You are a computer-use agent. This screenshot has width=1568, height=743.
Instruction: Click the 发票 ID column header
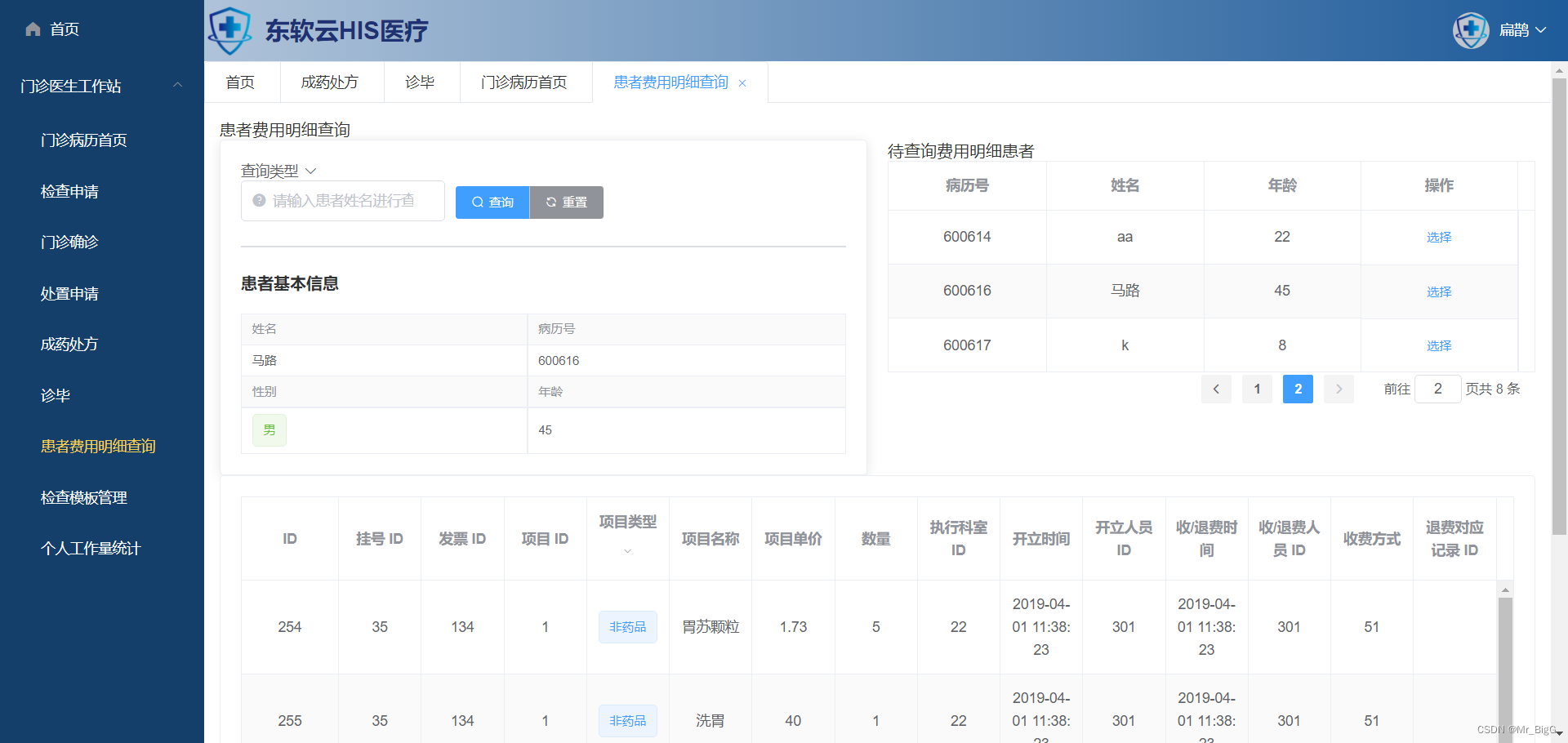462,539
